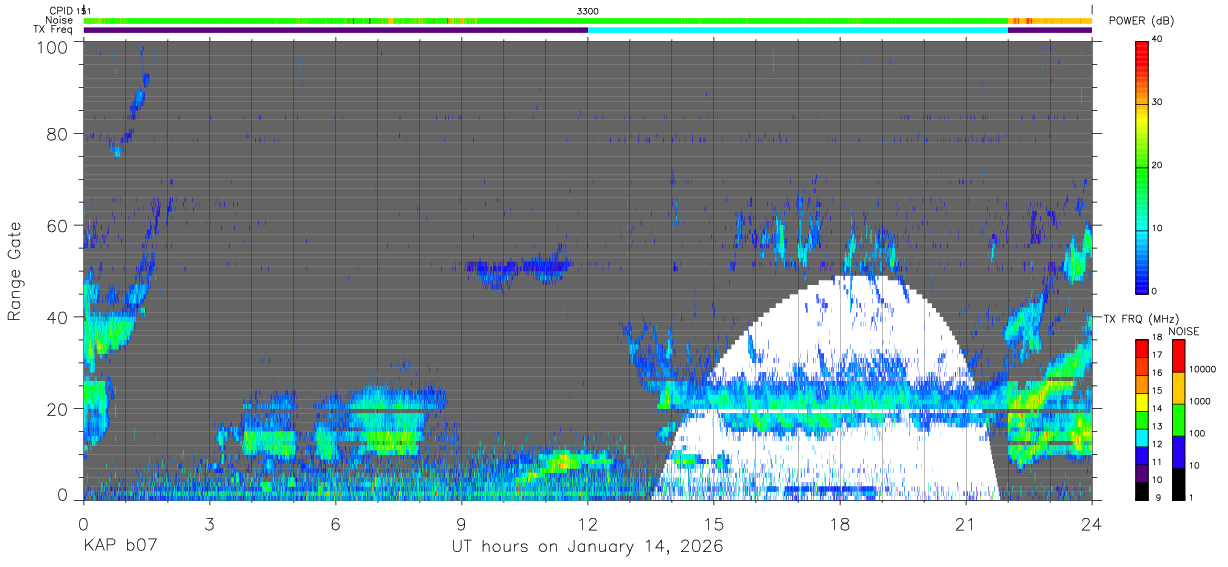Click the UT hours on January 14, 2026 title

[x=588, y=547]
